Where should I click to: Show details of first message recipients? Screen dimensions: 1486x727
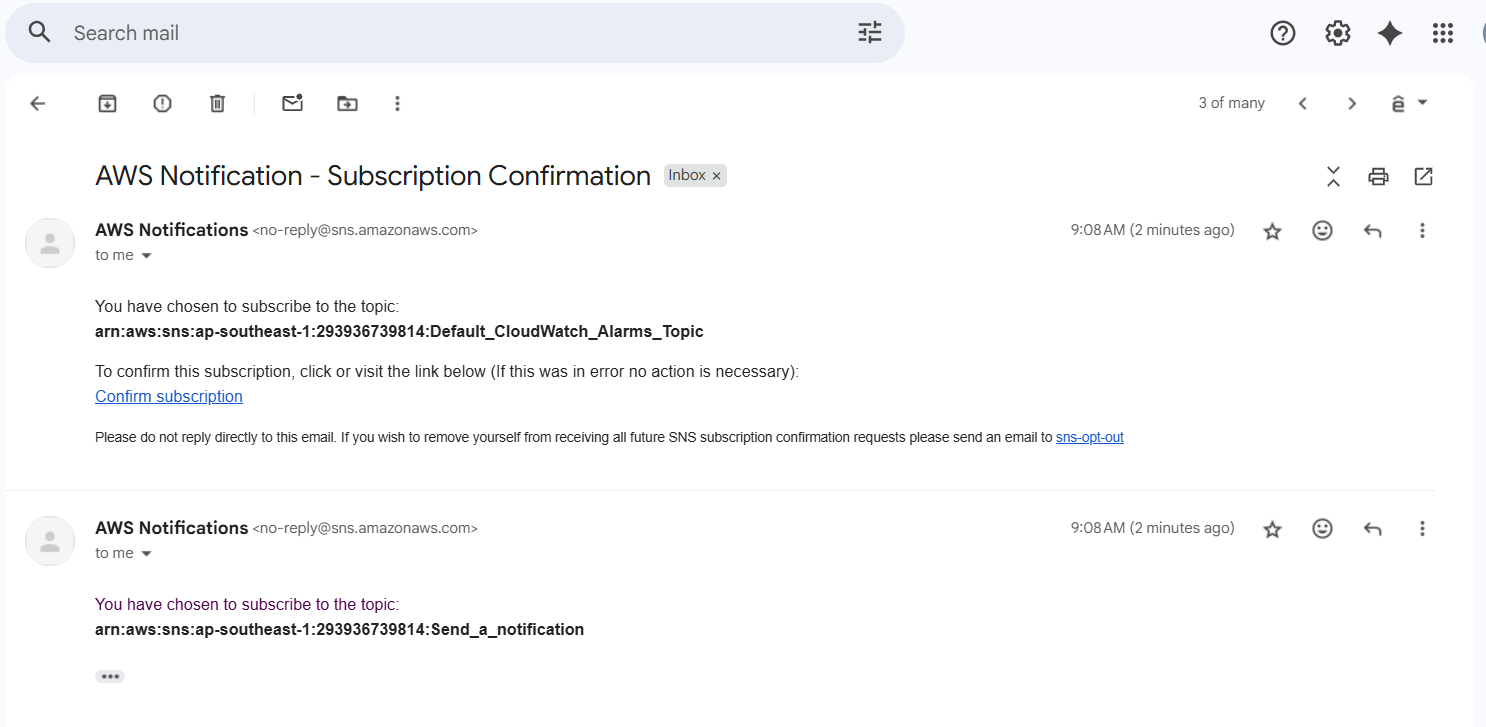pyautogui.click(x=146, y=256)
